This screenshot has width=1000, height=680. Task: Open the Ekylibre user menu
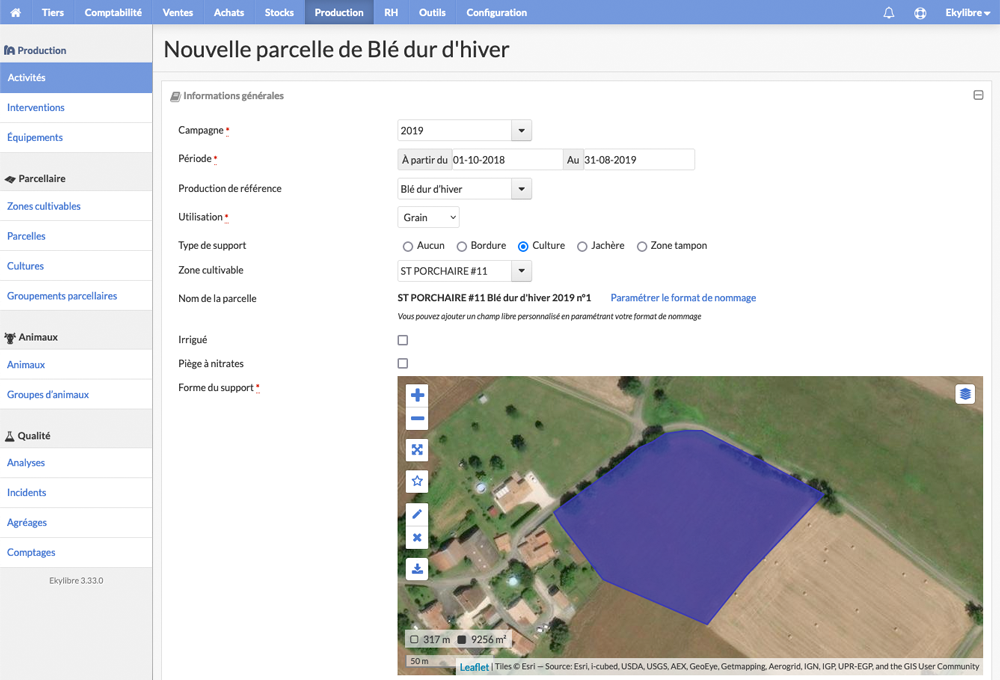click(x=967, y=12)
